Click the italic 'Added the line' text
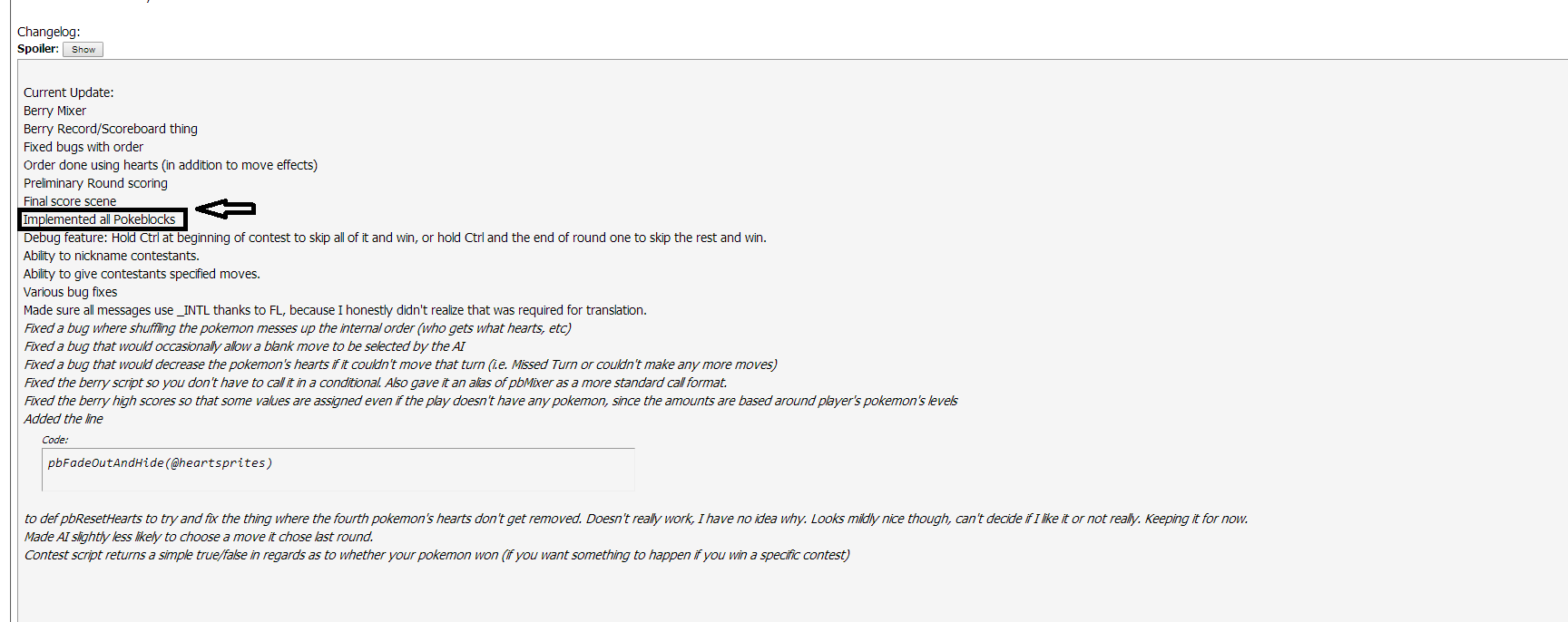The image size is (1568, 622). (x=64, y=419)
